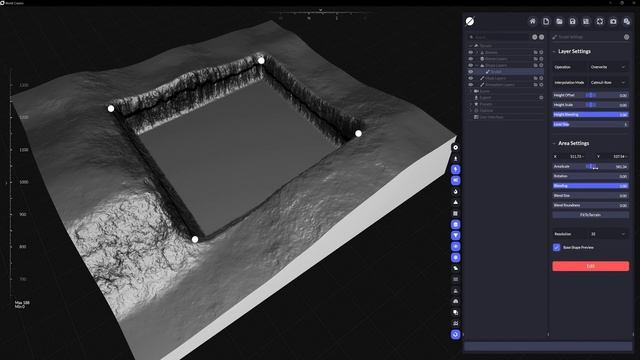Expand the Presets tree node

[x=471, y=104]
